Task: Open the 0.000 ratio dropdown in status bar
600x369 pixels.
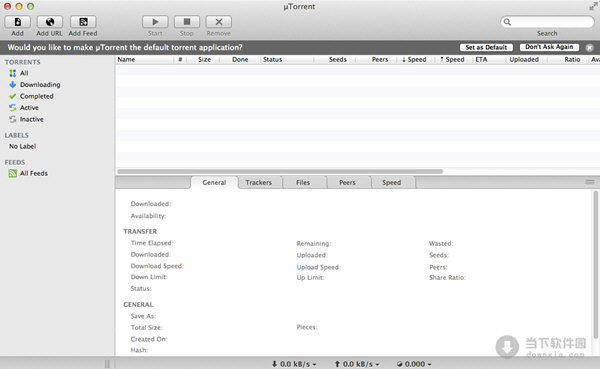Action: click(x=414, y=364)
